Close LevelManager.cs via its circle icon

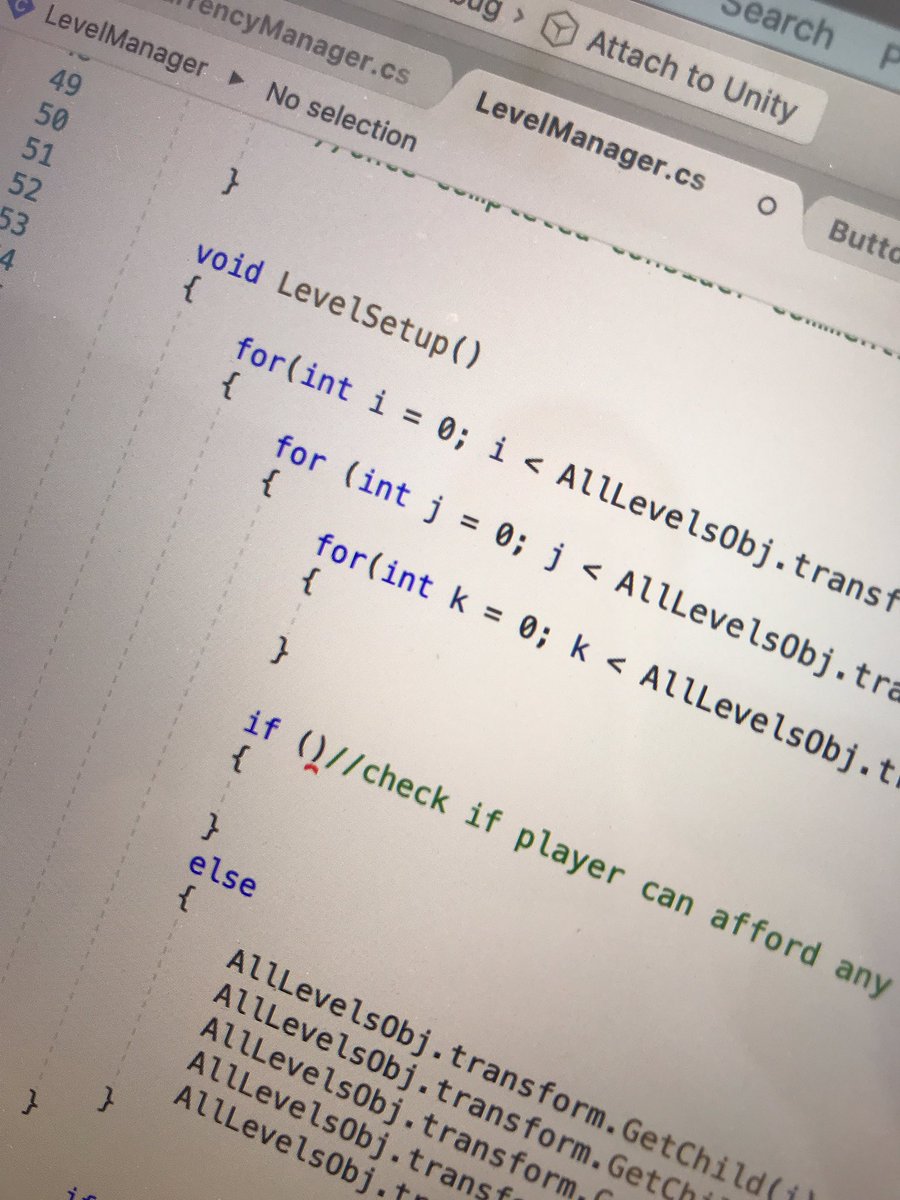coord(767,205)
